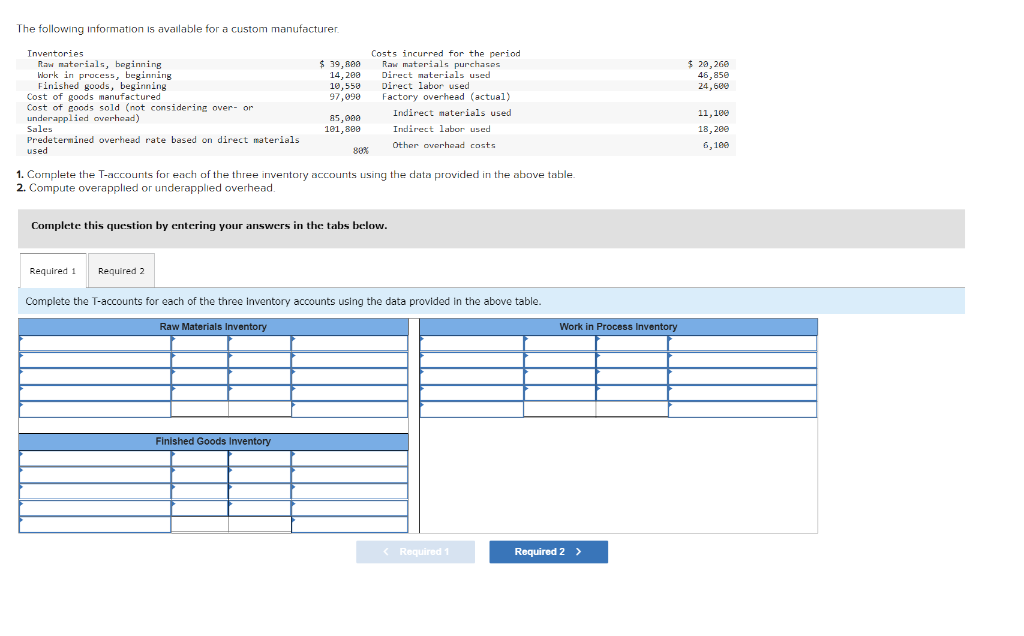Click the Required 2 navigation button
This screenshot has height=636, width=1024.
[x=548, y=551]
